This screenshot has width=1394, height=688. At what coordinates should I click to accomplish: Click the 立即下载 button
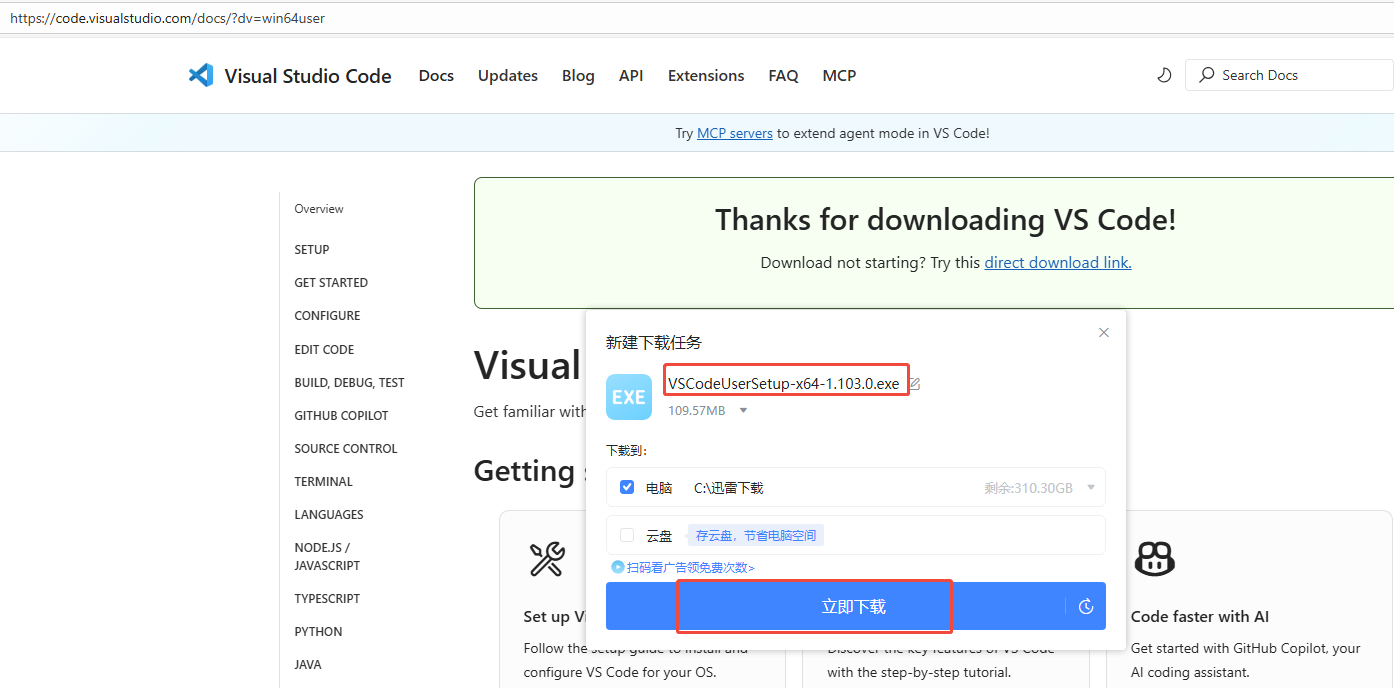pyautogui.click(x=856, y=606)
